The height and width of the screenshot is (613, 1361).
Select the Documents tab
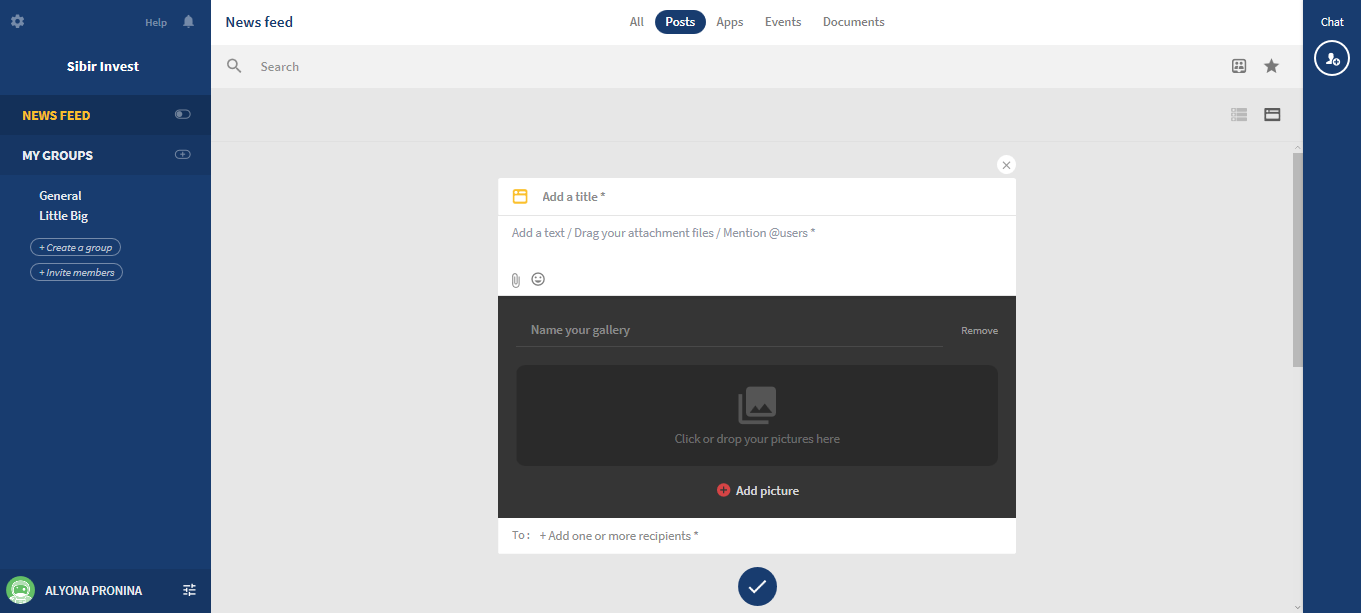pyautogui.click(x=853, y=22)
